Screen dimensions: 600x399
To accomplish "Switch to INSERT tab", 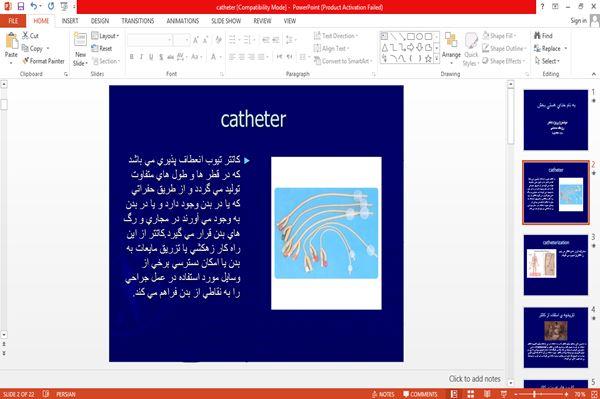I will click(70, 21).
